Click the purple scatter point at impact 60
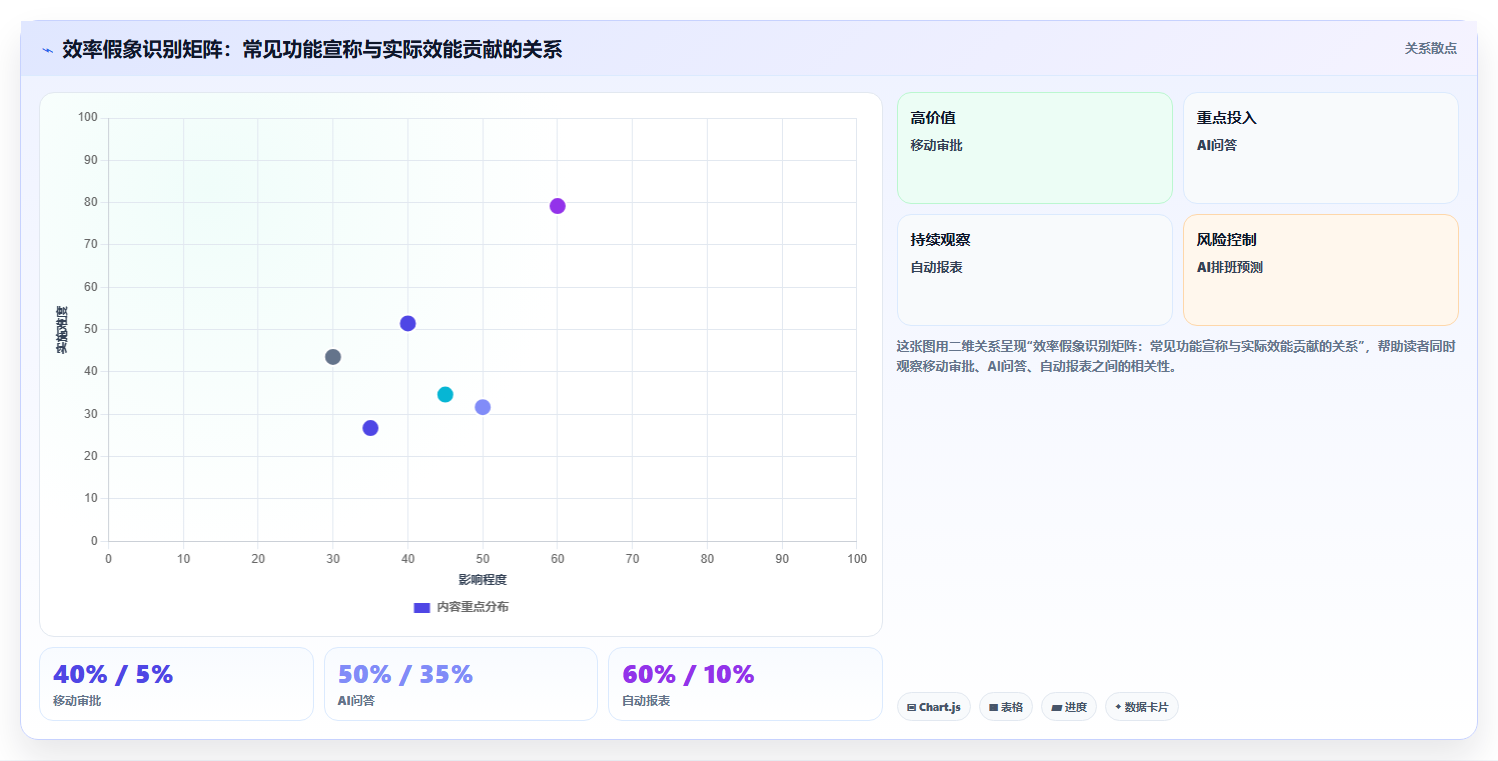This screenshot has width=1498, height=761. tap(557, 206)
